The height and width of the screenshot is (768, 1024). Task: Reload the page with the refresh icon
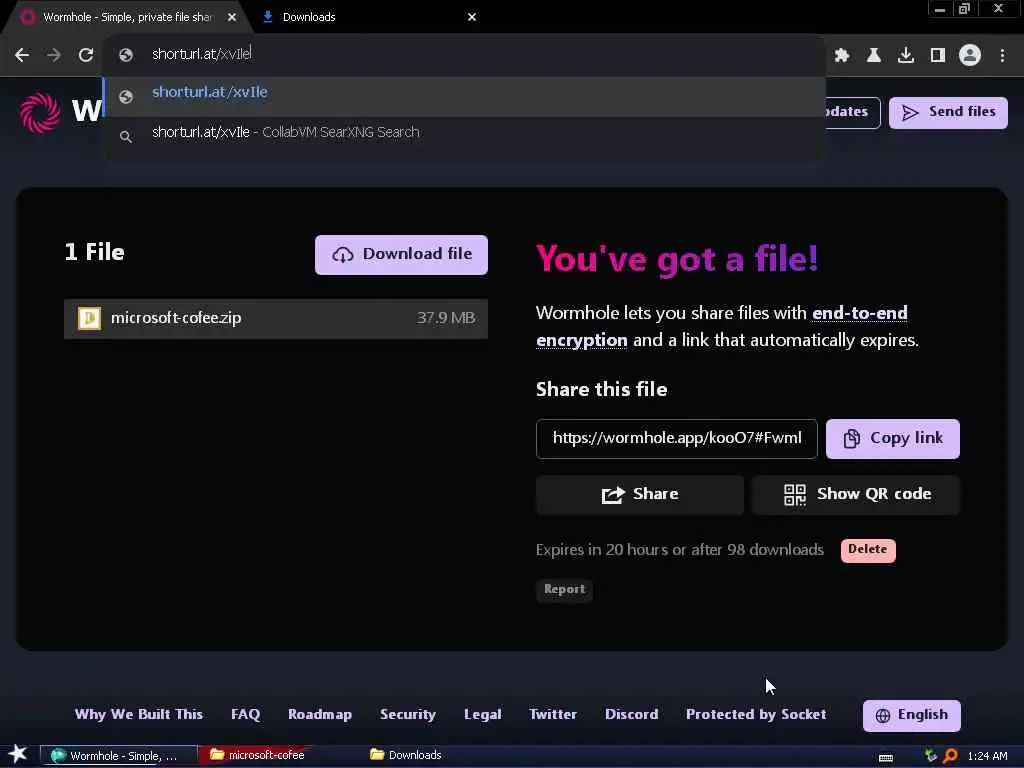(86, 55)
